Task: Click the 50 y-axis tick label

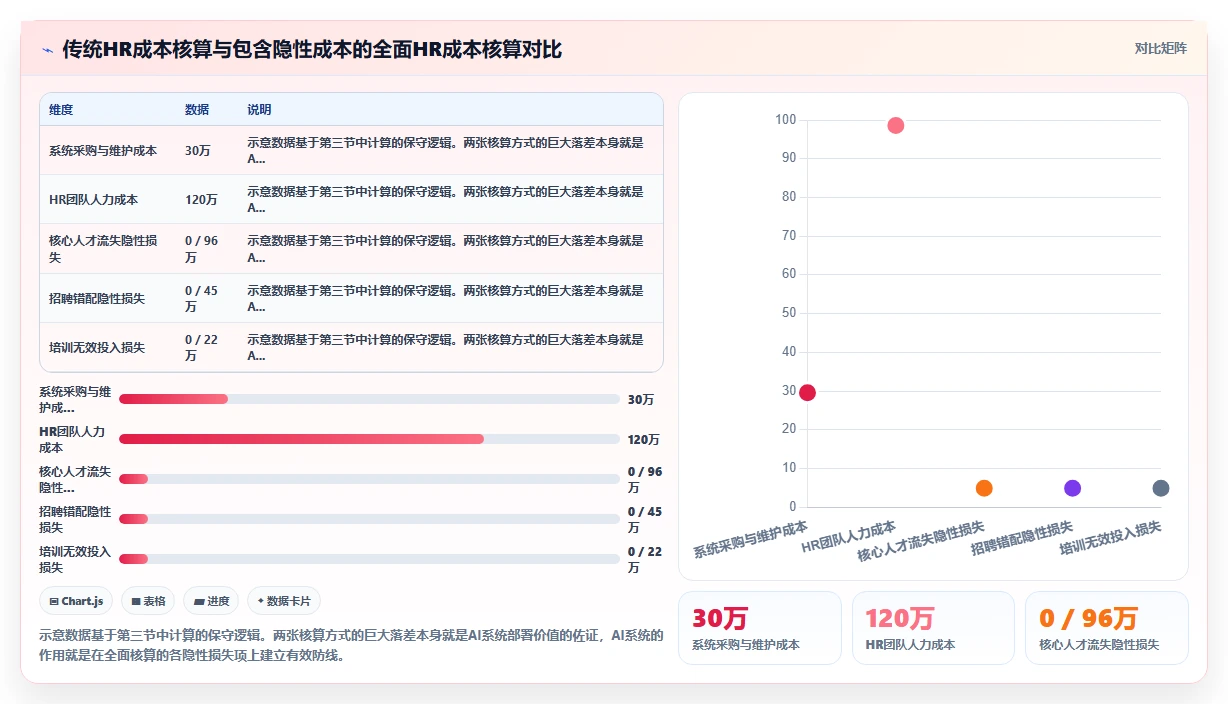Action: 789,313
